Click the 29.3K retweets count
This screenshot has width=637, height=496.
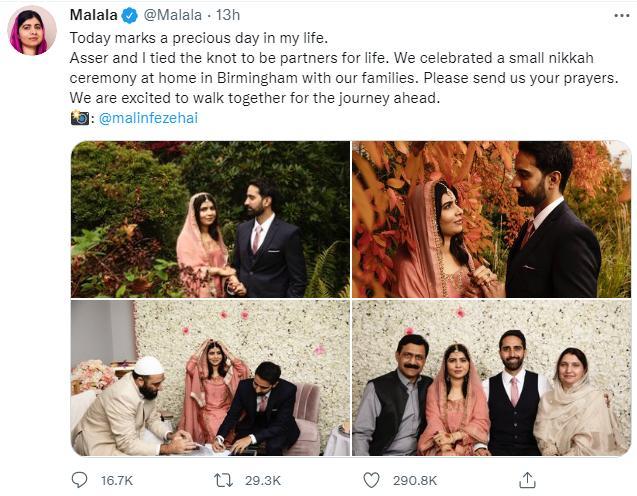point(264,480)
